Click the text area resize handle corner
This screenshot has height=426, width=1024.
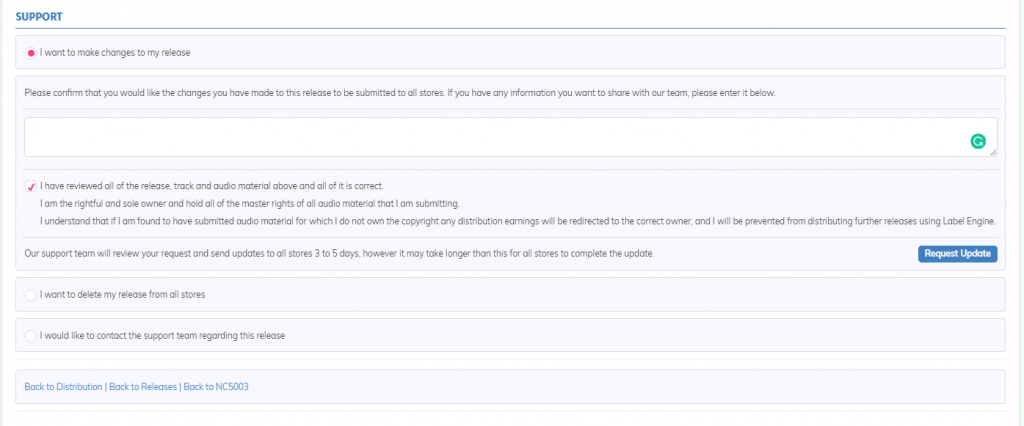[x=993, y=152]
